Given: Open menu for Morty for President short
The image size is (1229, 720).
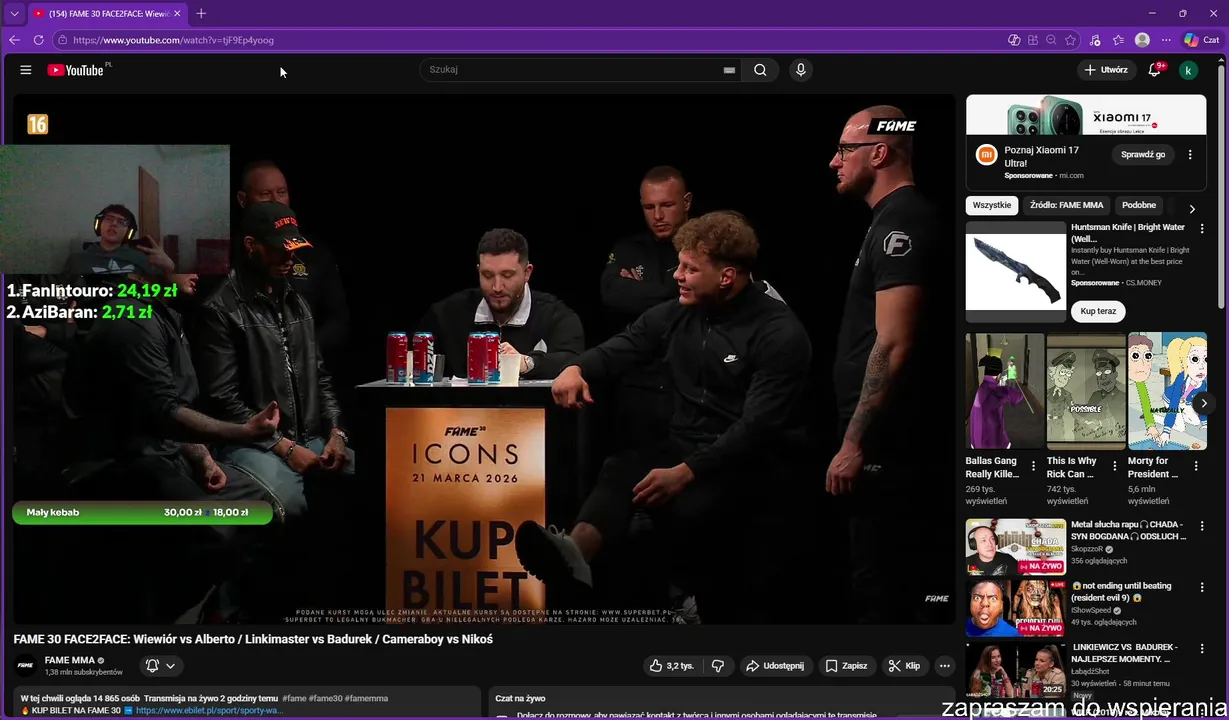Looking at the screenshot, I should tap(1196, 466).
